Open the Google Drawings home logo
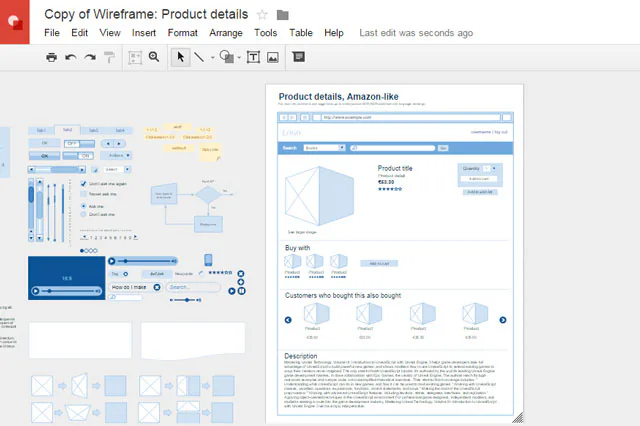This screenshot has height=426, width=640. tap(15, 22)
